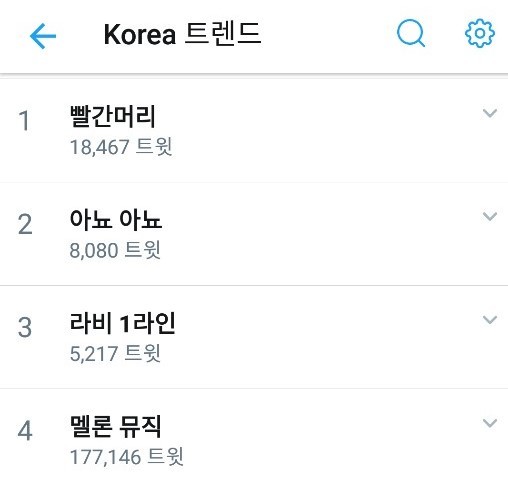The image size is (508, 478).
Task: Click the Korea 트렌드 page title
Action: click(182, 34)
